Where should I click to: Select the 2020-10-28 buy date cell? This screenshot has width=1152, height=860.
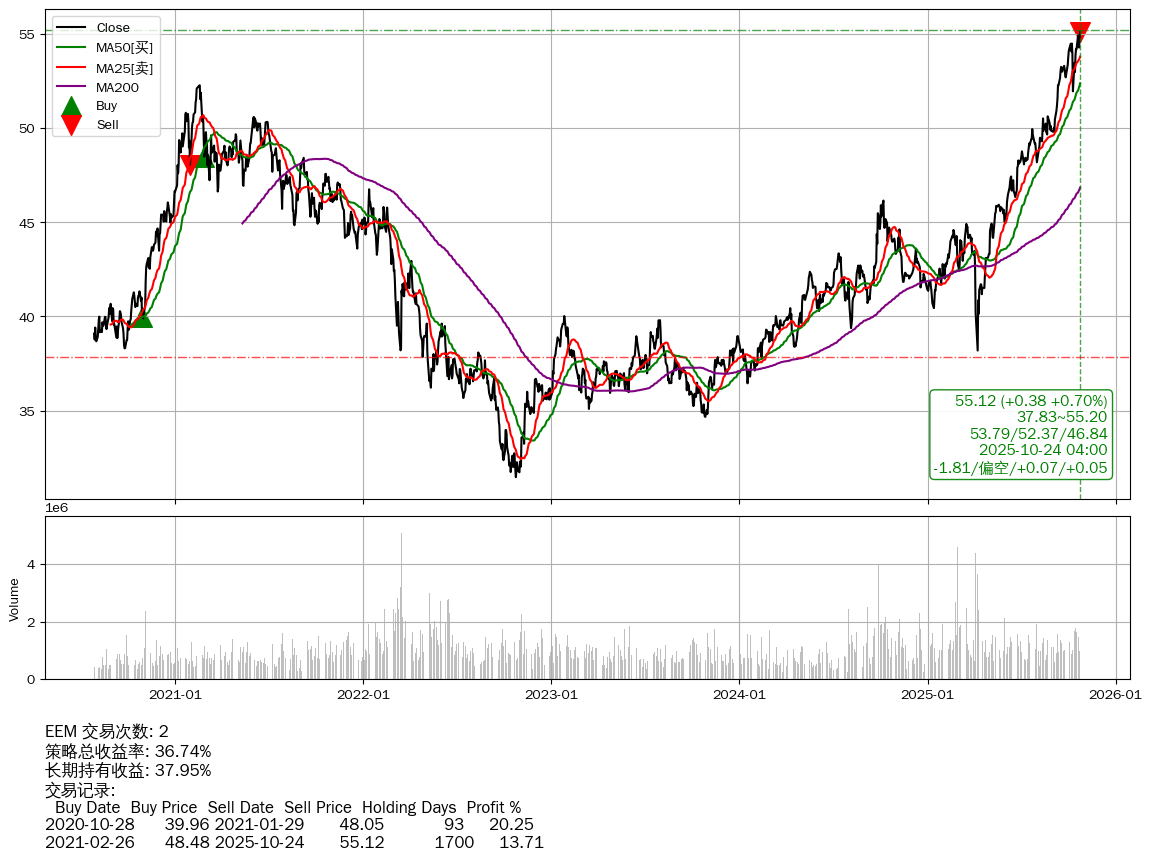coord(87,825)
